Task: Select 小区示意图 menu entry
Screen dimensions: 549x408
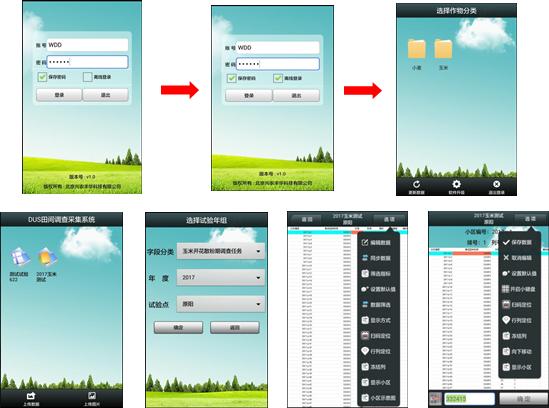Action: tap(378, 398)
